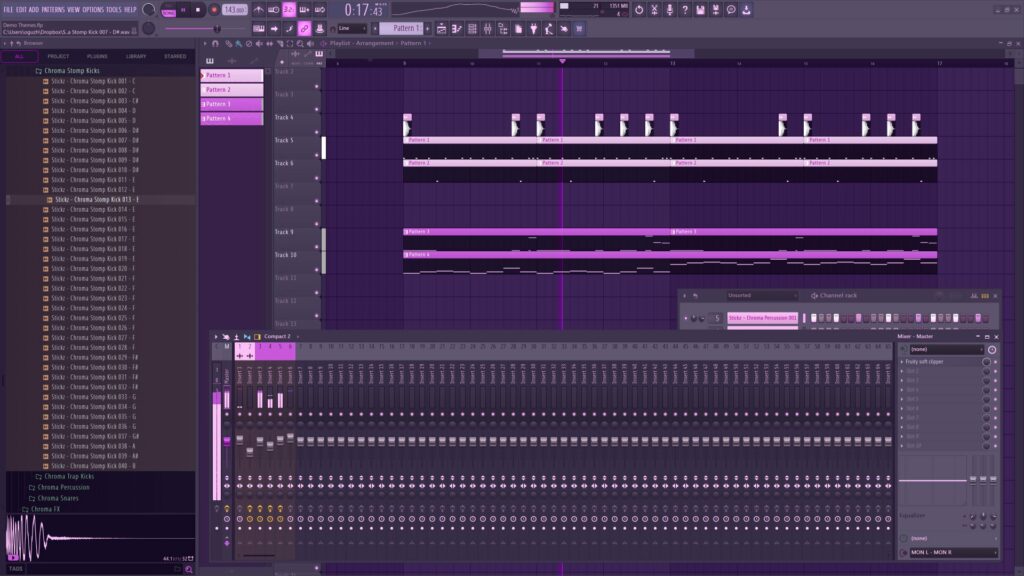Open the plugin picker plug icon

(534, 29)
